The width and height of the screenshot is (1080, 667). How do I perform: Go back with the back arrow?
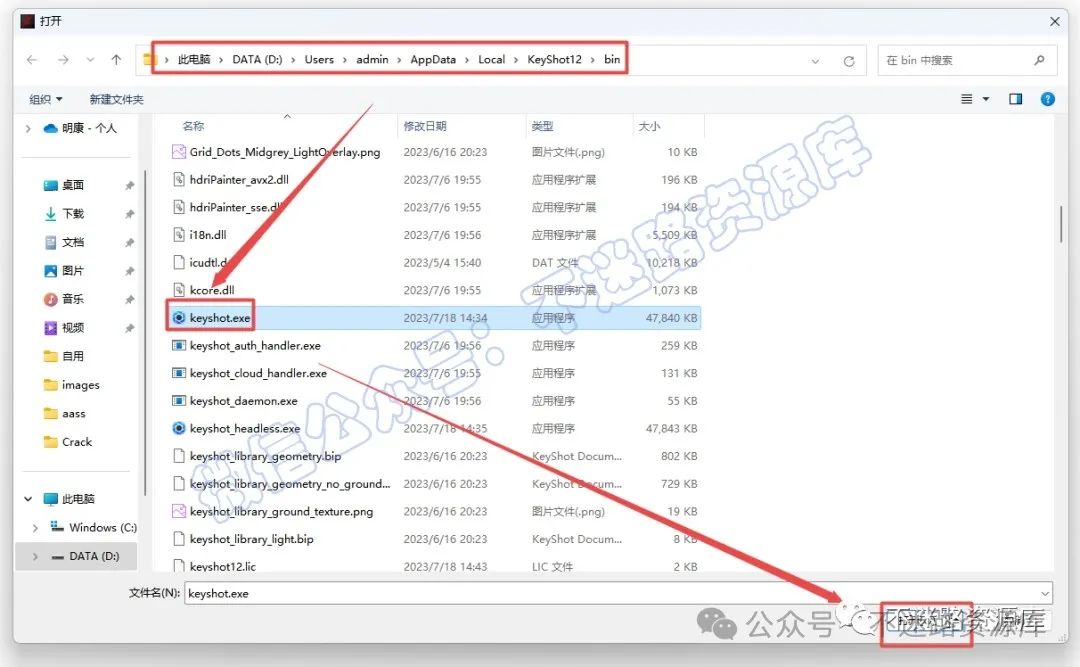[x=32, y=60]
